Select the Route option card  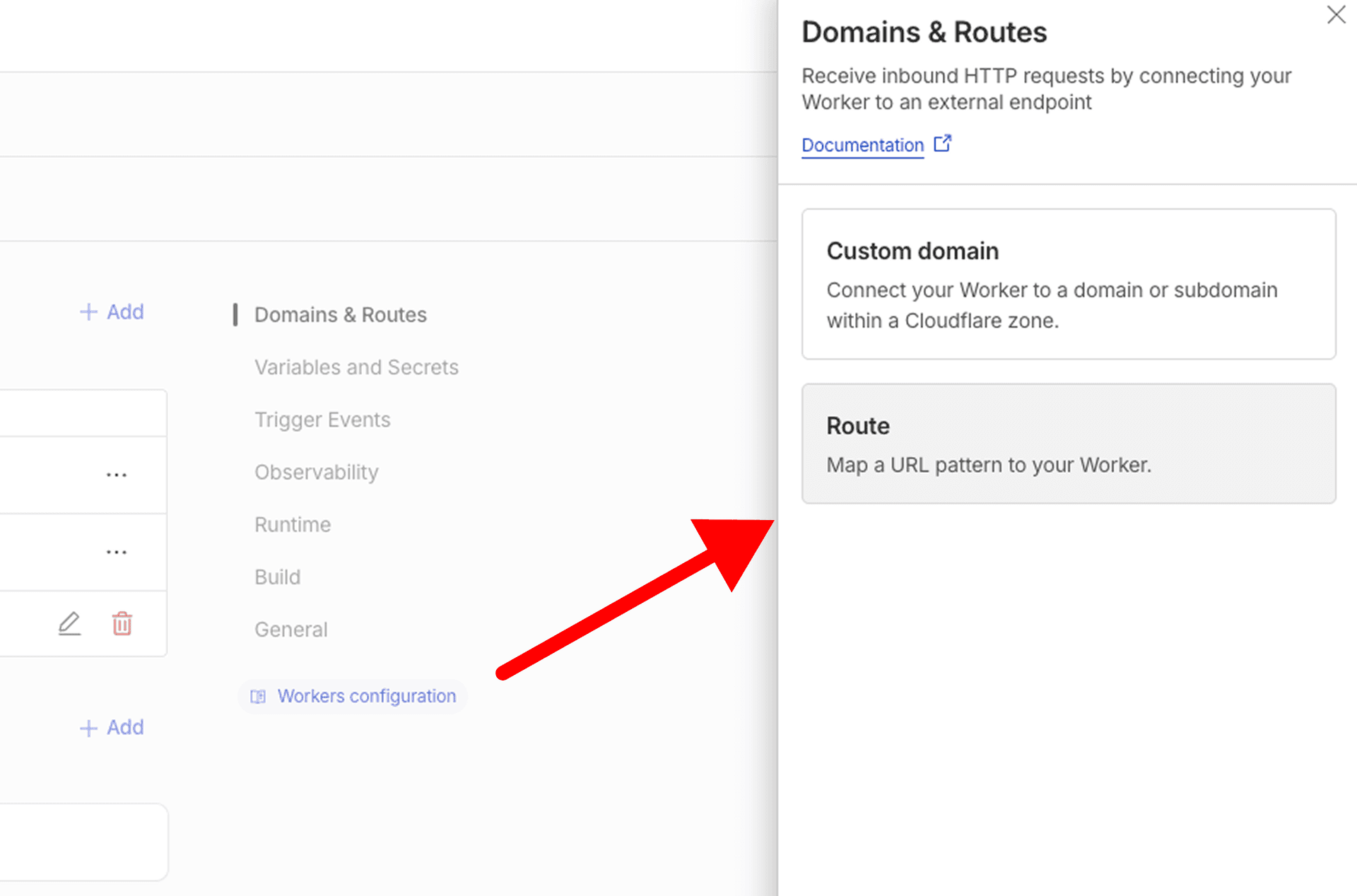1069,444
